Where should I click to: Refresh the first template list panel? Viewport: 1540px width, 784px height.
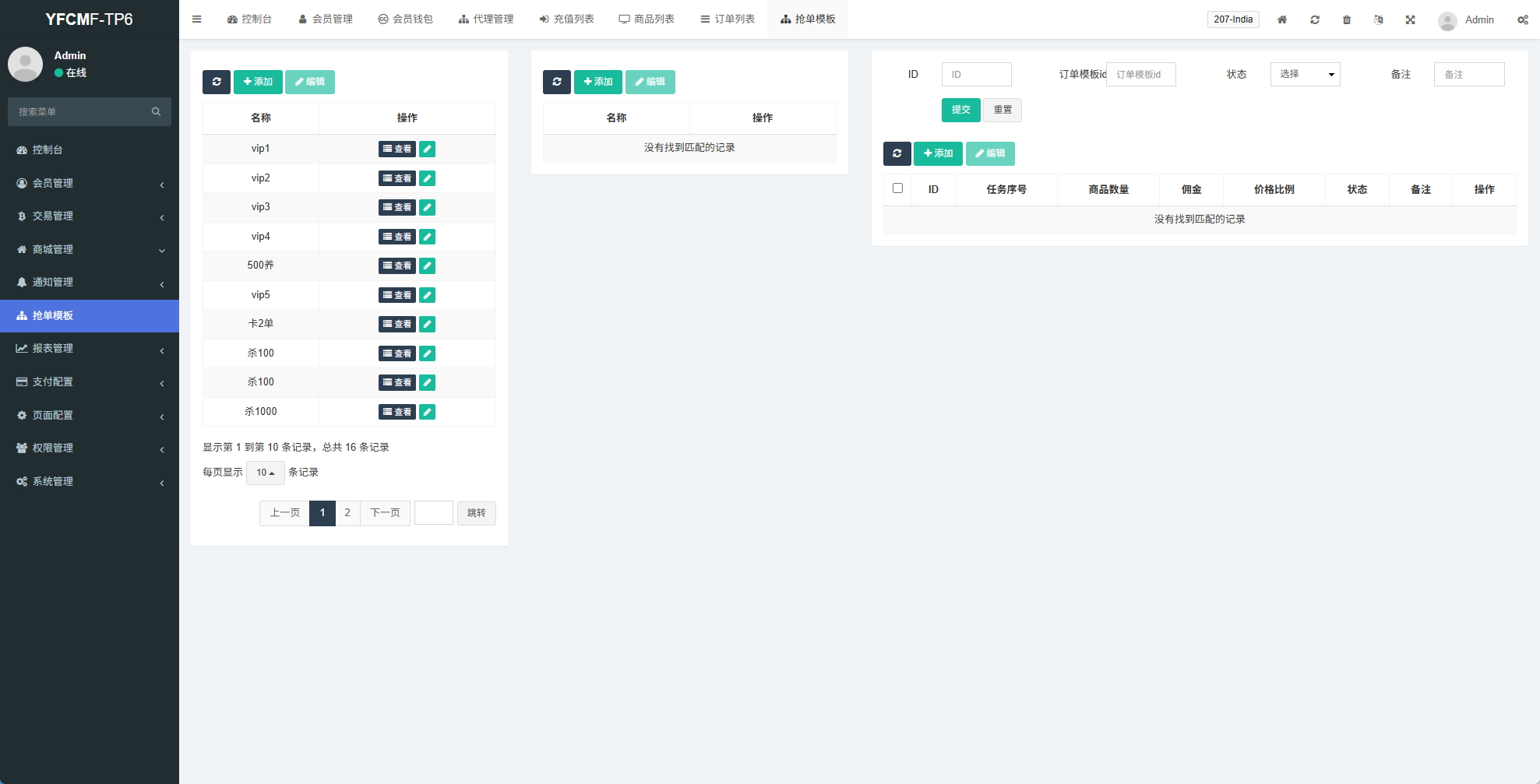tap(217, 82)
